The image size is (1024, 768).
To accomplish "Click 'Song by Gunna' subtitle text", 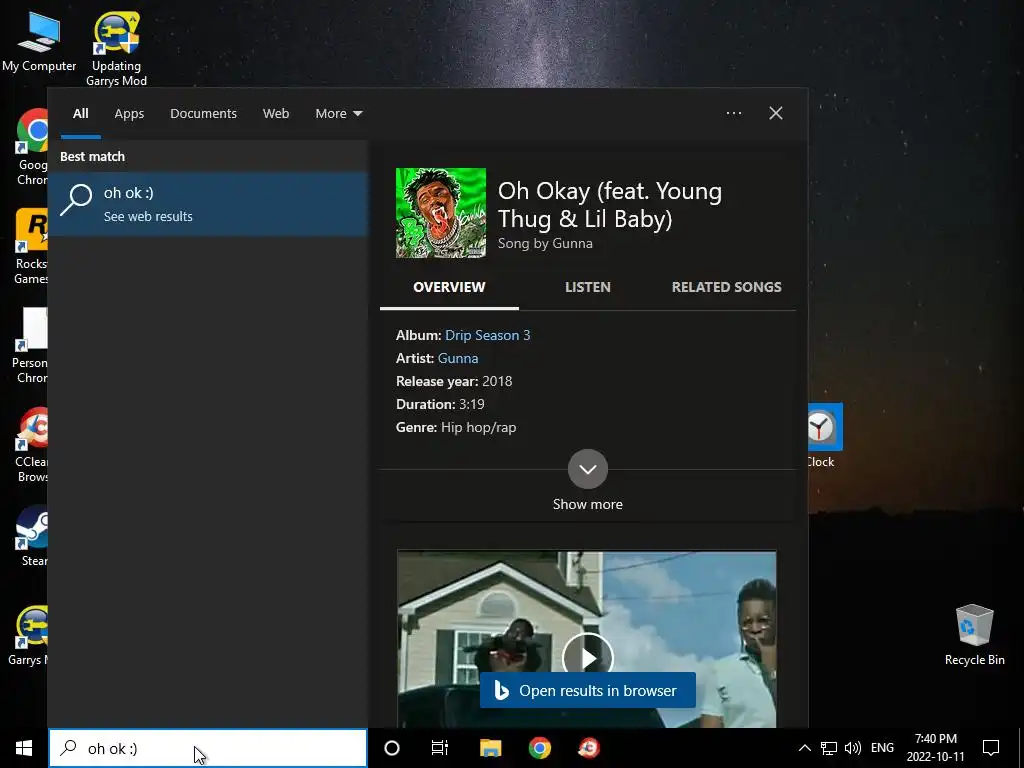I will click(545, 244).
